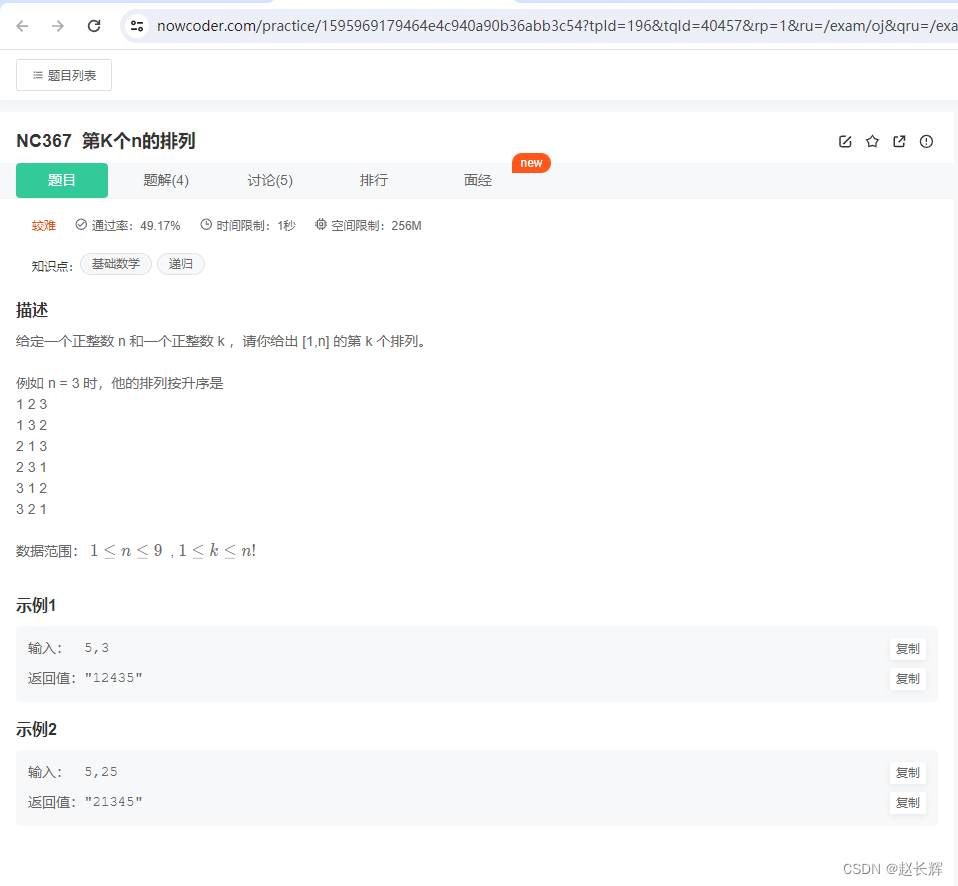958x886 pixels.
Task: Click the 数据范围 constraint formula line
Action: point(136,551)
